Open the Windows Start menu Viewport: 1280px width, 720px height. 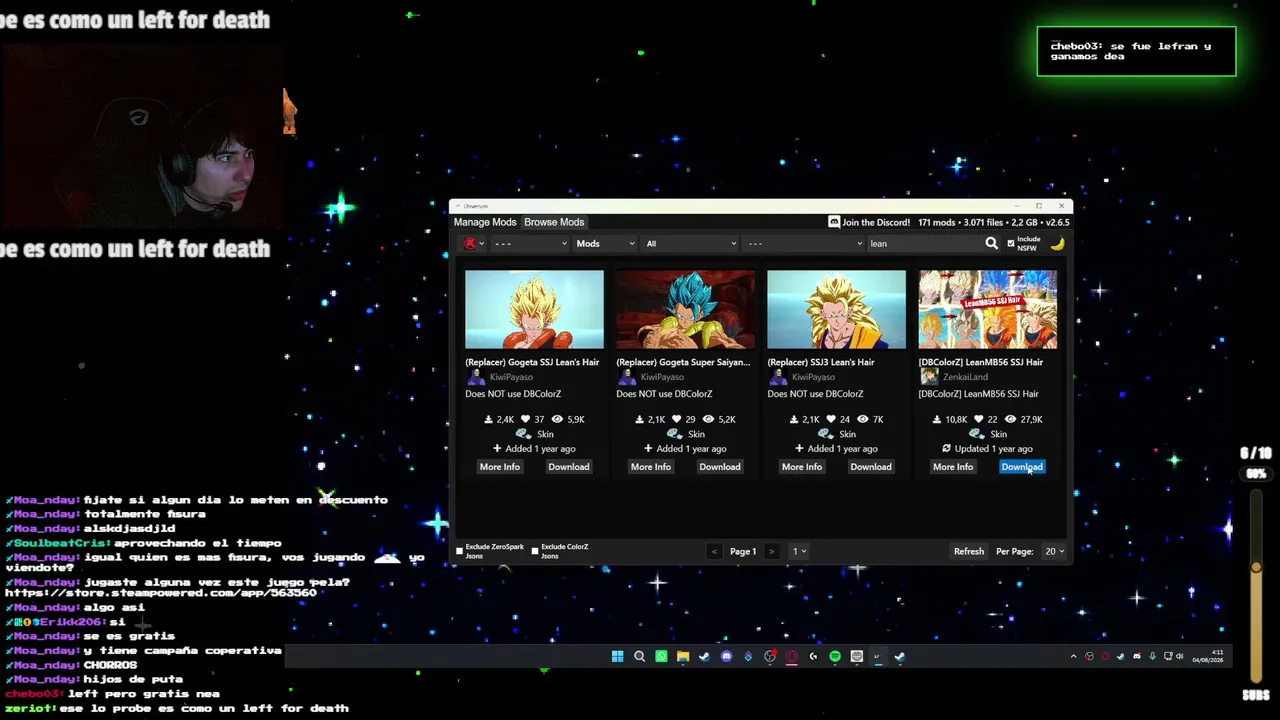coord(617,657)
